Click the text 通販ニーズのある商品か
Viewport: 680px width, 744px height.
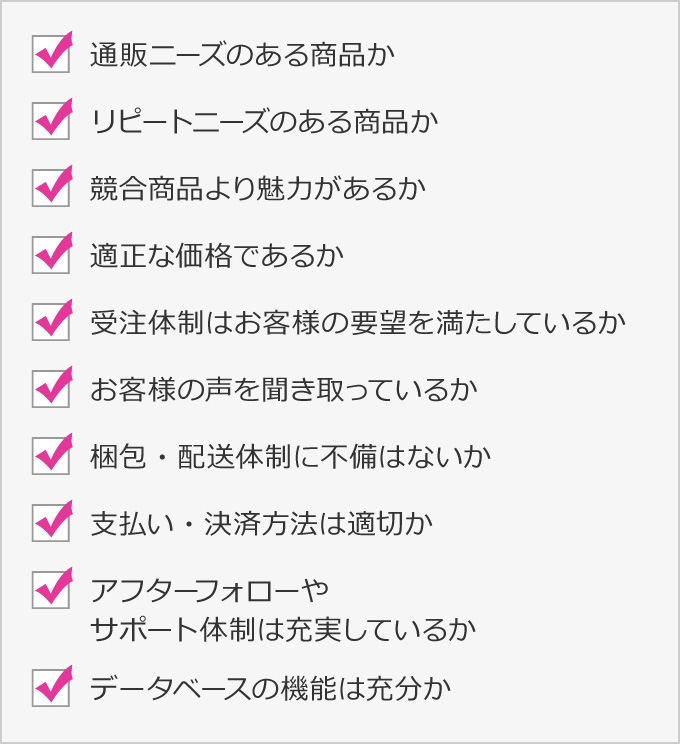point(242,55)
